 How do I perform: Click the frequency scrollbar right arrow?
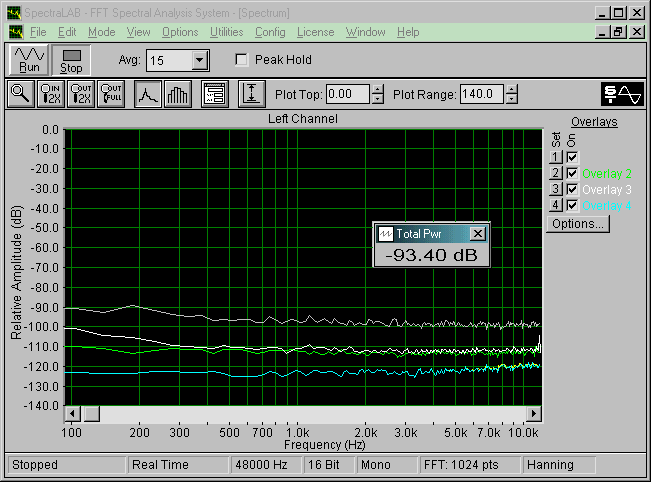pyautogui.click(x=534, y=413)
